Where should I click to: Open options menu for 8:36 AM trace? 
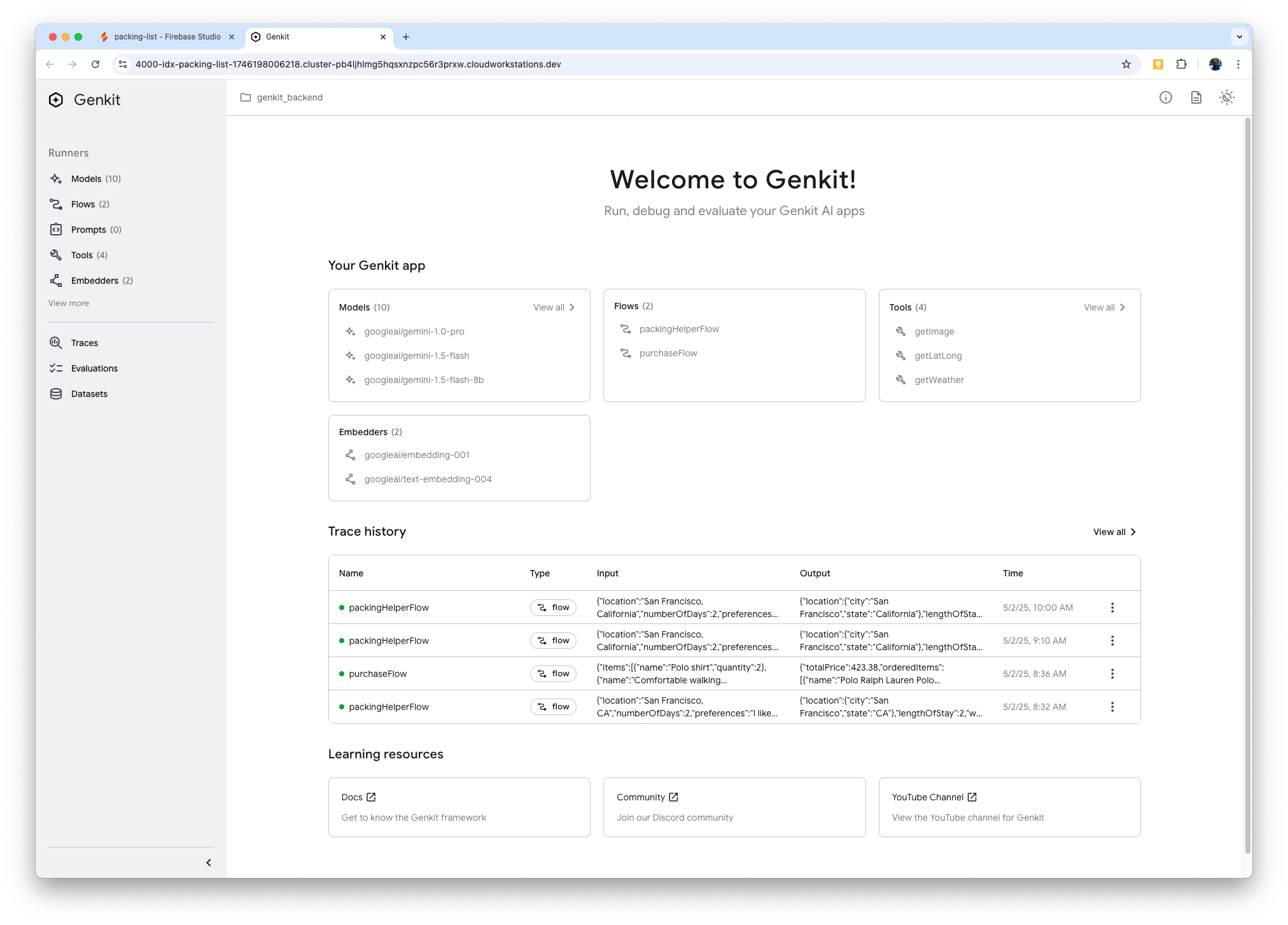point(1112,674)
